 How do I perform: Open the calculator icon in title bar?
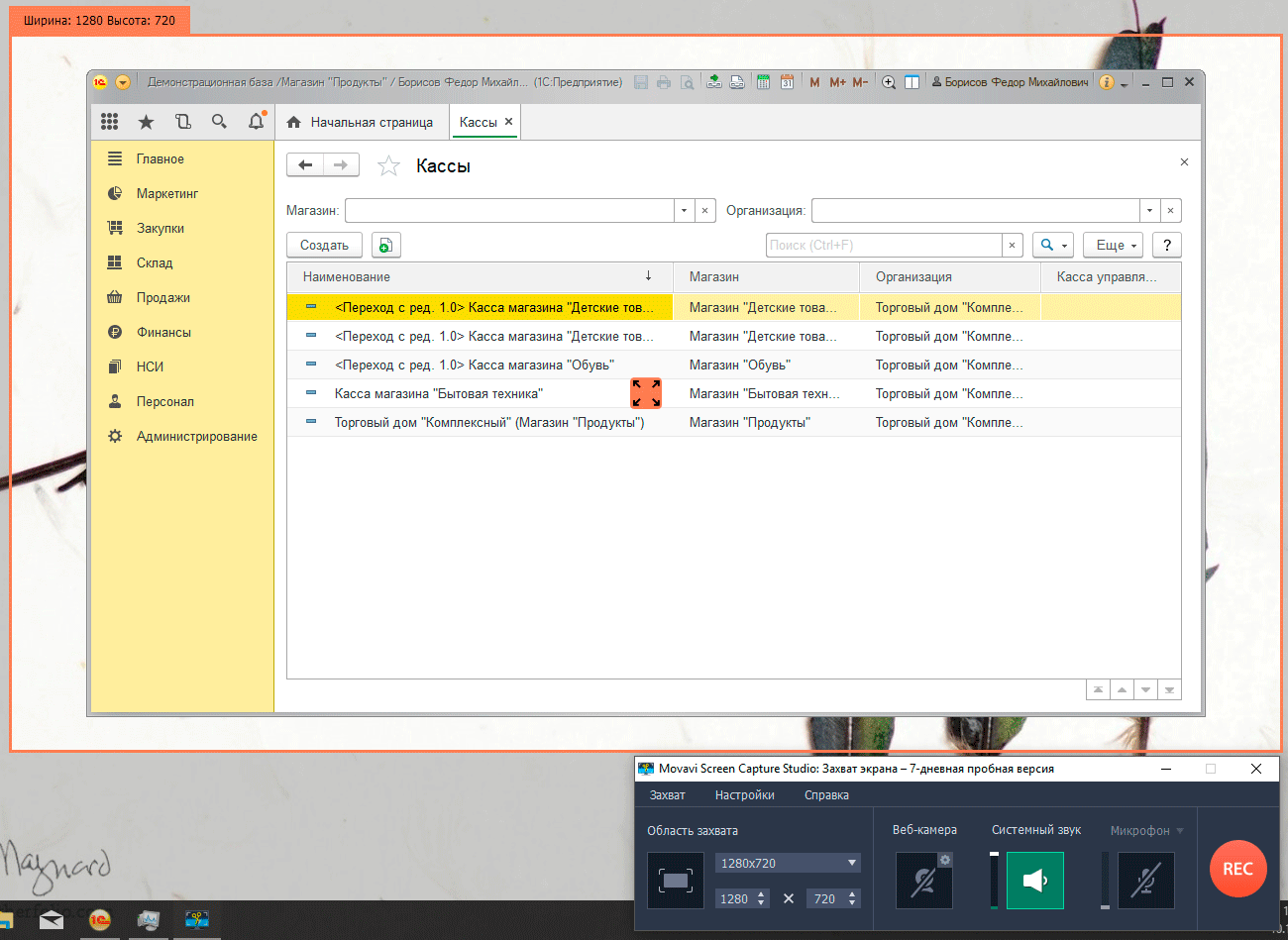click(x=763, y=82)
